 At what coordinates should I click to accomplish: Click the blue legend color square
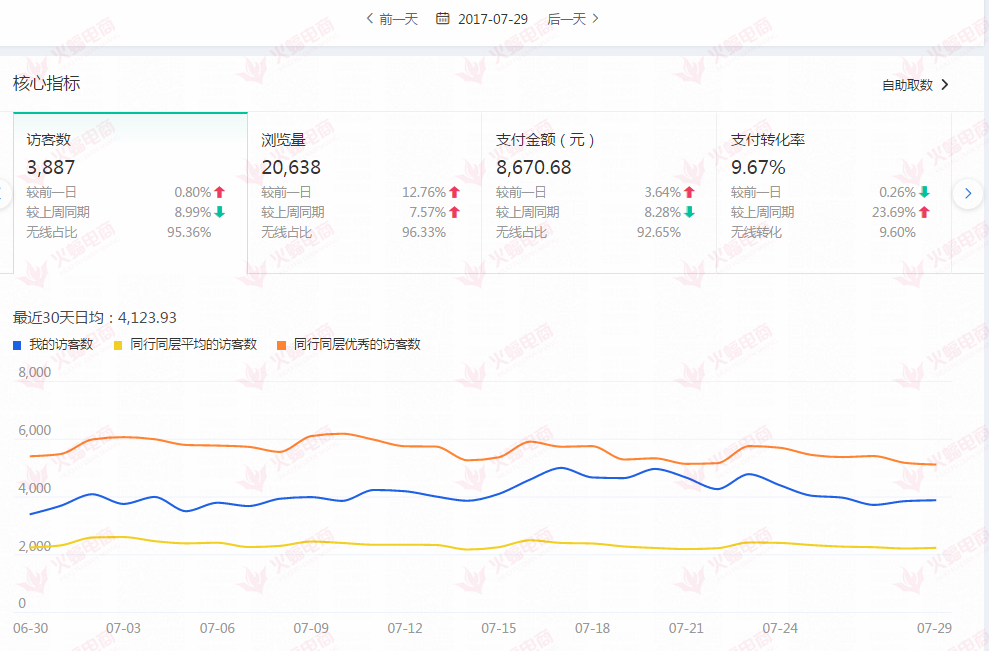tap(17, 345)
